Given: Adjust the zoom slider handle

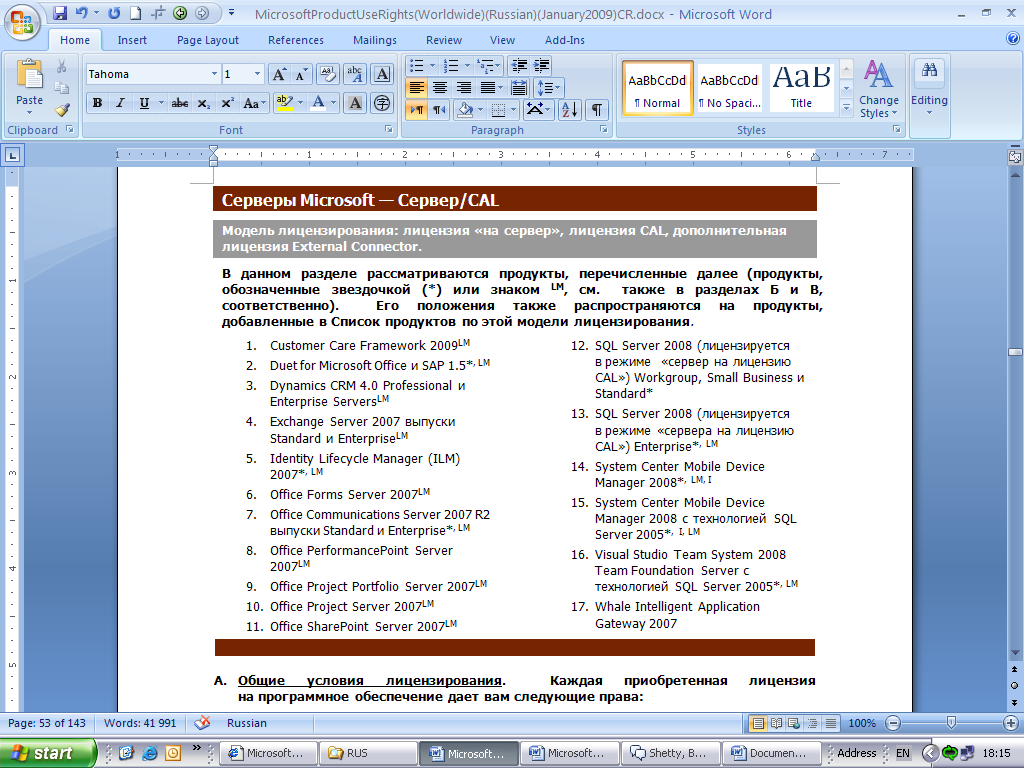Looking at the screenshot, I should (x=951, y=722).
